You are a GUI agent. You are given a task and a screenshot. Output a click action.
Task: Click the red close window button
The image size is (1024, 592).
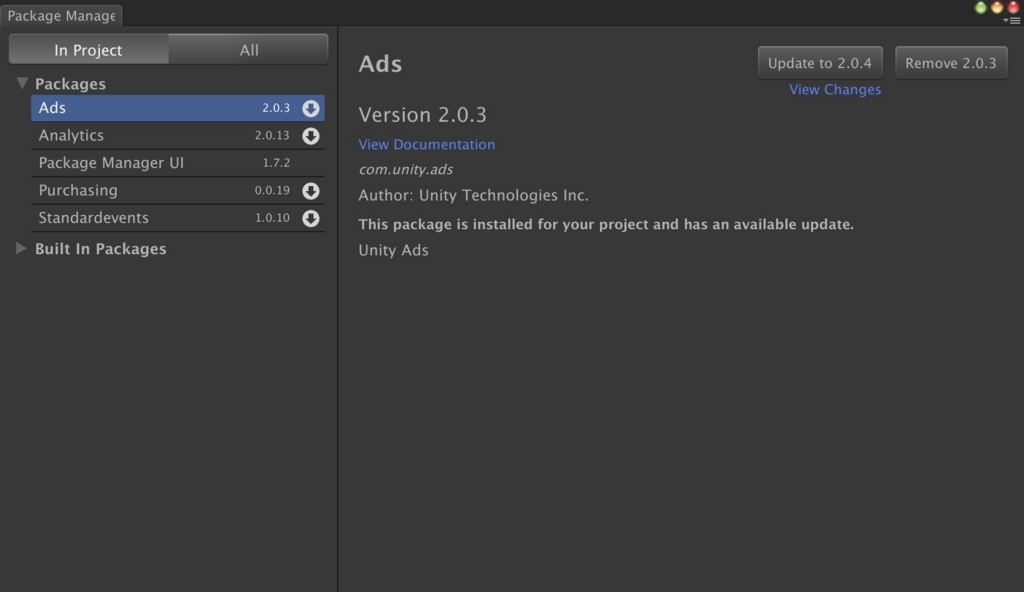tap(1014, 7)
